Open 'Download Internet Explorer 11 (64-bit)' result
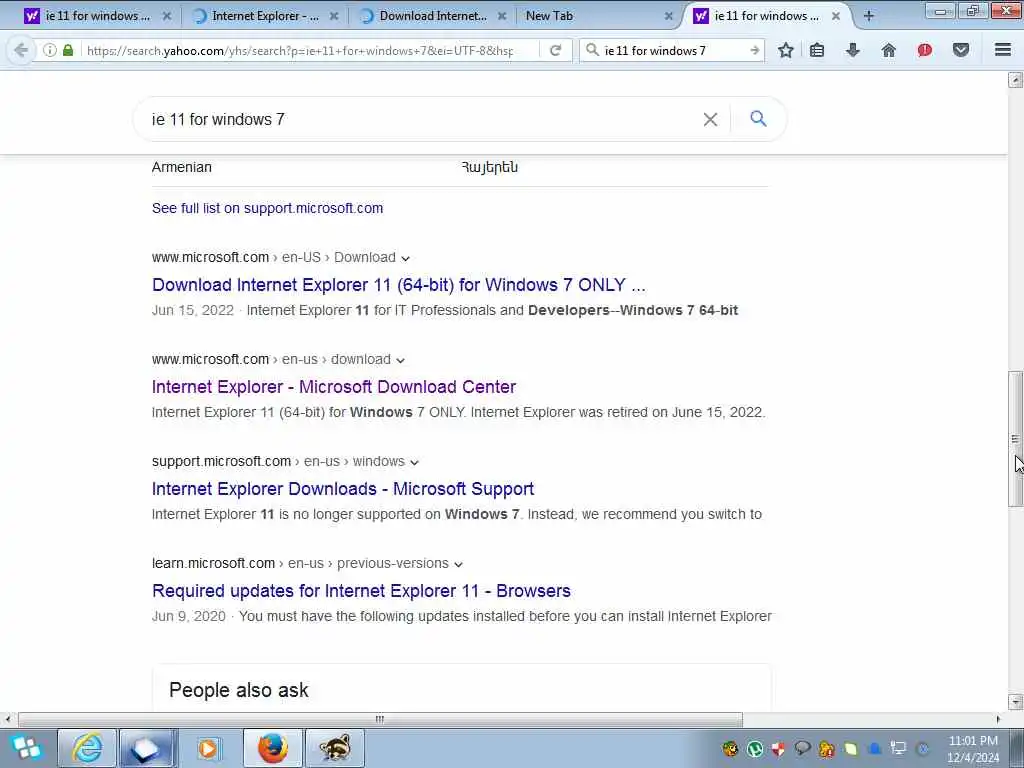 click(398, 285)
